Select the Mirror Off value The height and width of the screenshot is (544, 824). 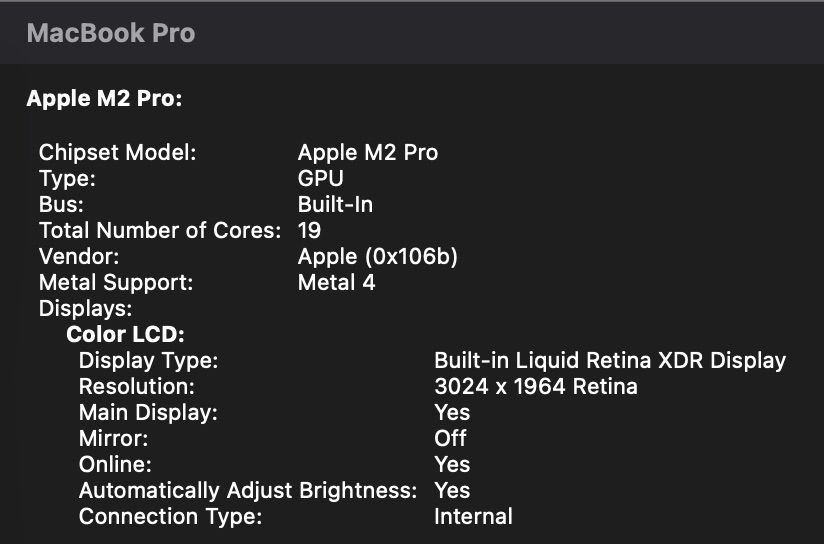450,438
